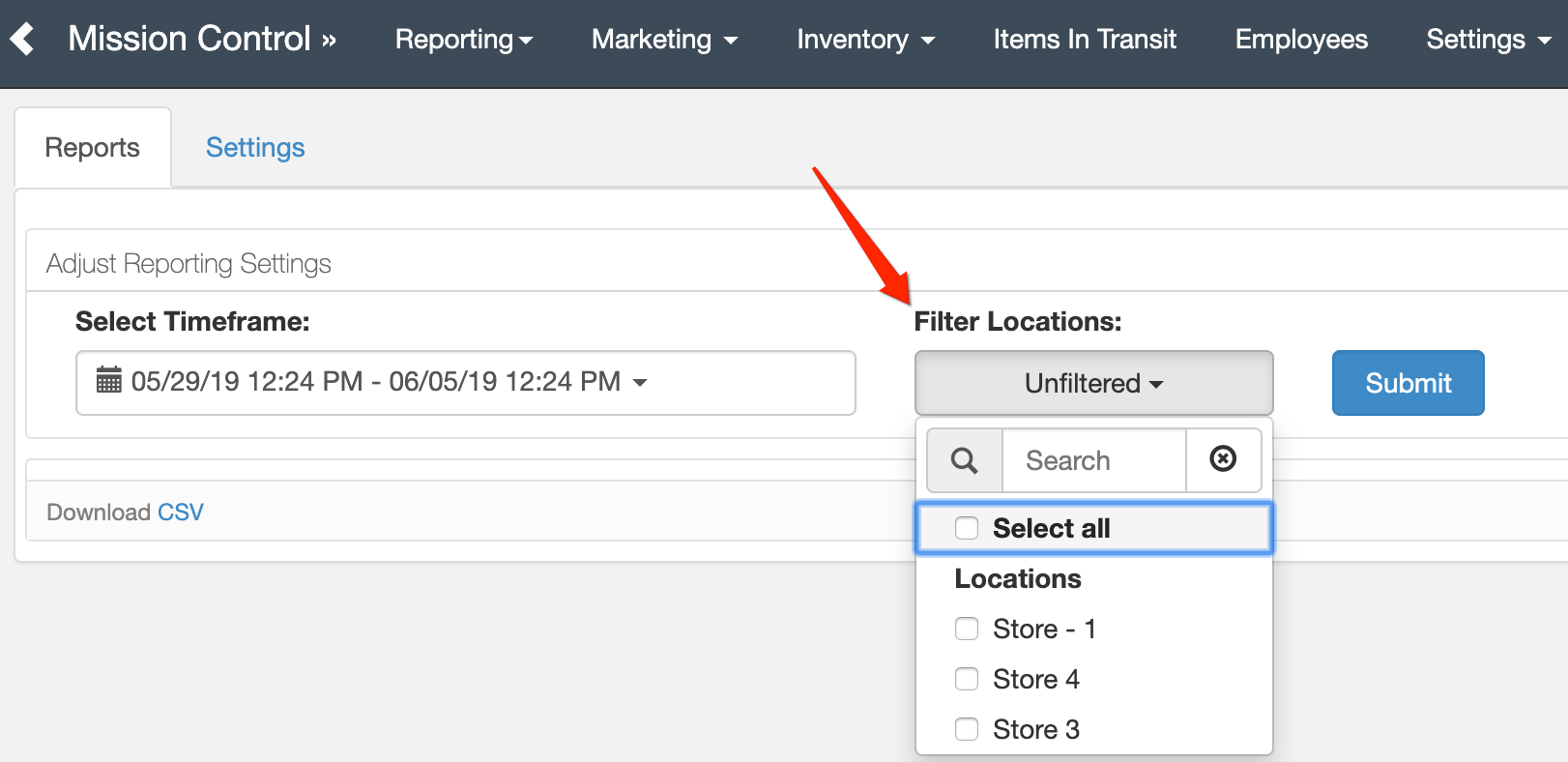Screen dimensions: 1568x762
Task: Open the top Settings dropdown menu
Action: pos(1489,40)
